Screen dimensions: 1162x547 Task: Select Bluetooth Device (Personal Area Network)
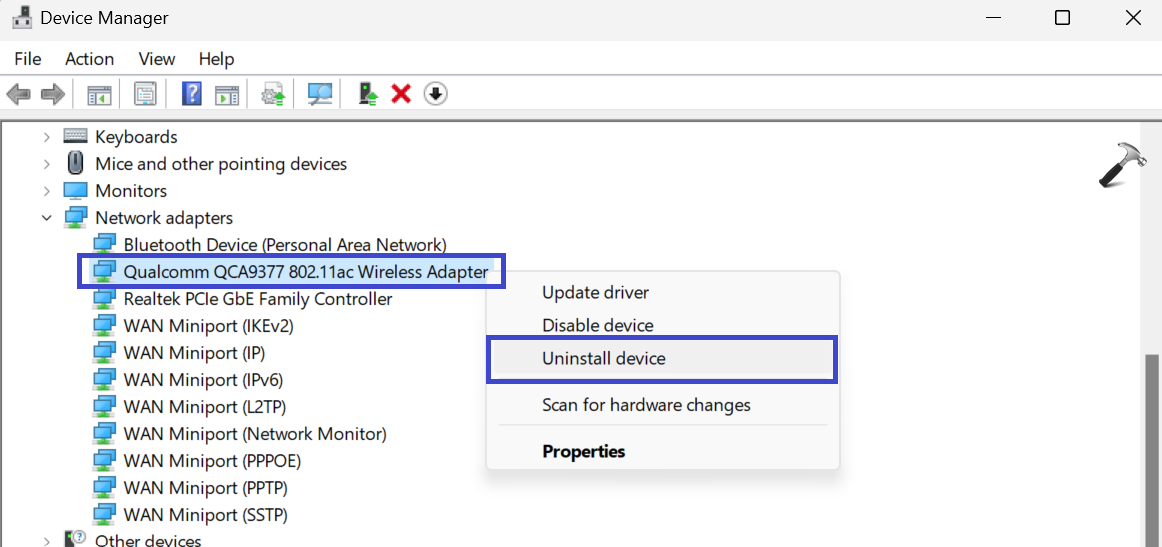(284, 245)
